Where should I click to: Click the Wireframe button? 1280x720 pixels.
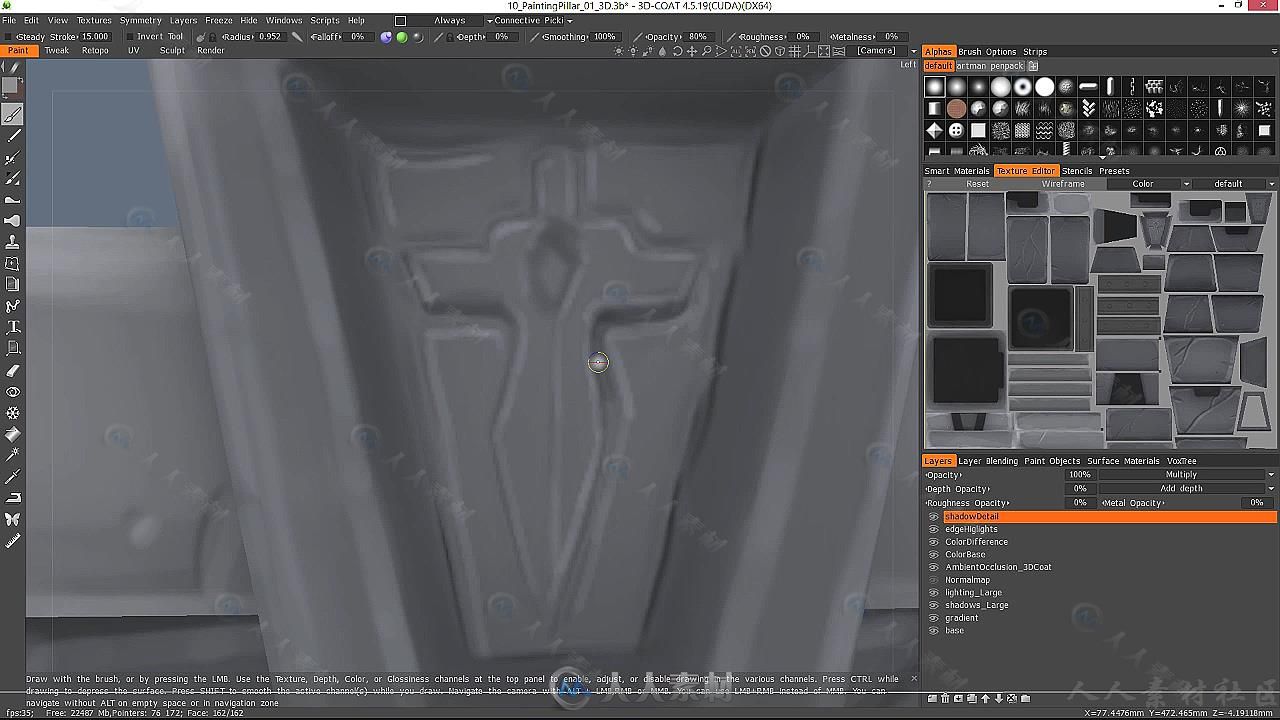click(x=1063, y=184)
